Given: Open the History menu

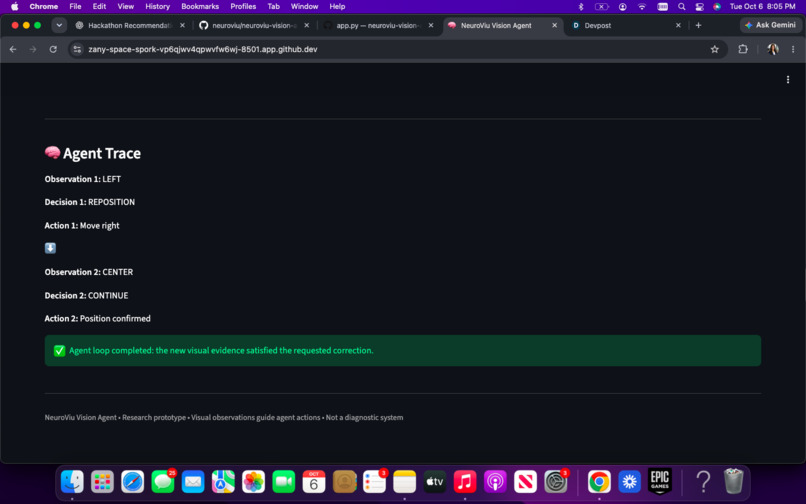Looking at the screenshot, I should coord(157,7).
